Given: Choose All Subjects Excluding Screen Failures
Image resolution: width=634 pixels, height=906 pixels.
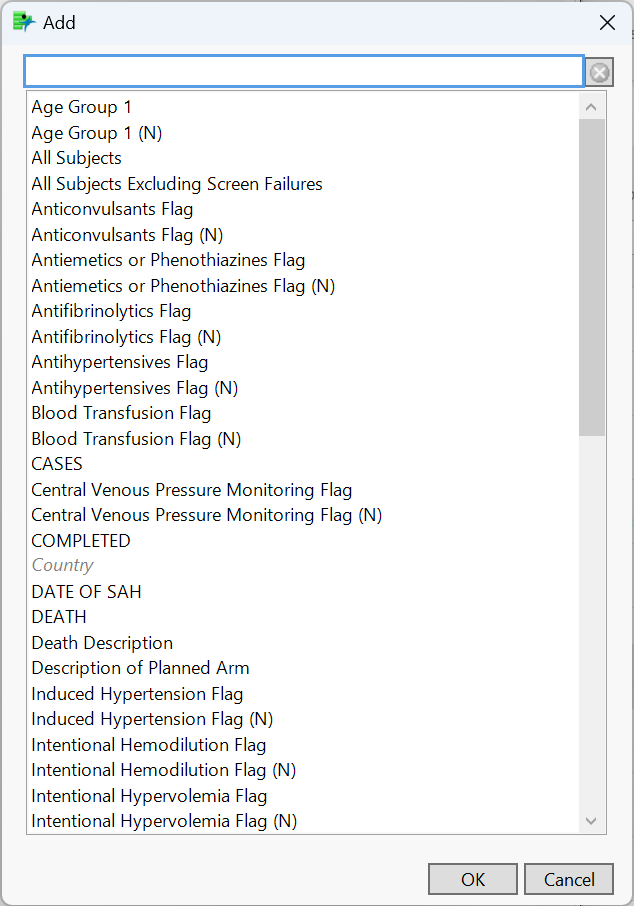Looking at the screenshot, I should (177, 184).
